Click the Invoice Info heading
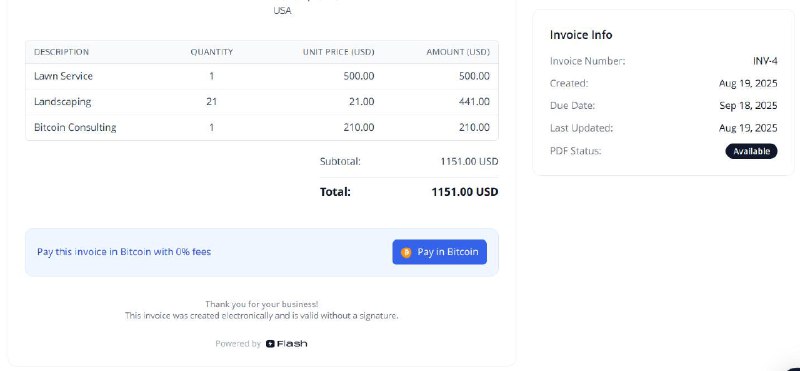The height and width of the screenshot is (371, 800). (581, 35)
